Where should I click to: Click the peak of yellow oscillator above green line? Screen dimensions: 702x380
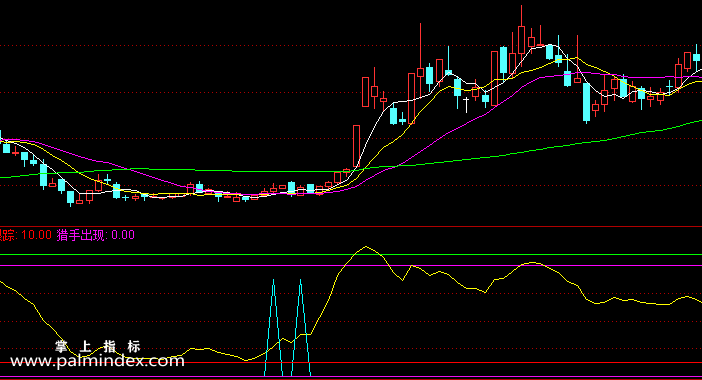pos(366,247)
